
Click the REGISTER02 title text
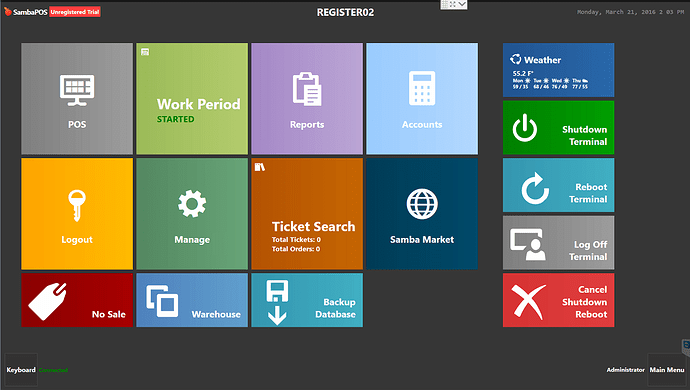[345, 12]
